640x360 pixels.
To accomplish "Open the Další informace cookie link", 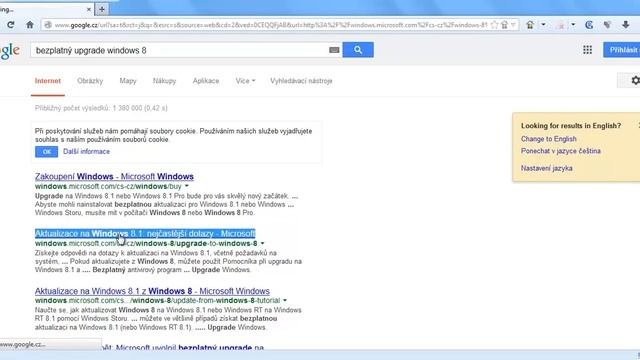I will pyautogui.click(x=87, y=151).
